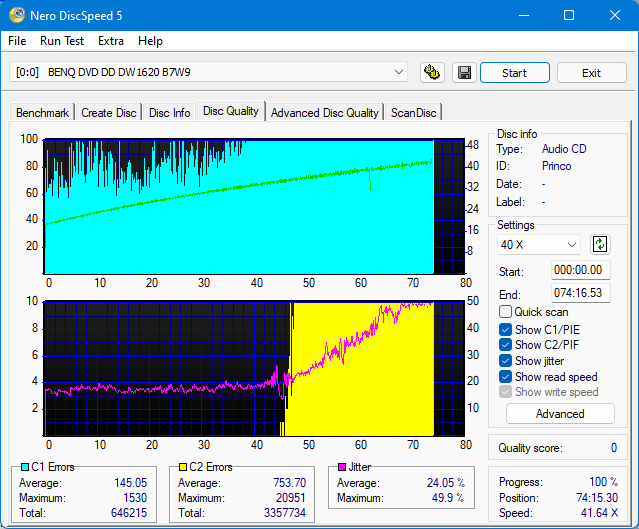
Task: Uncheck Show C1/PIE option
Action: (505, 329)
